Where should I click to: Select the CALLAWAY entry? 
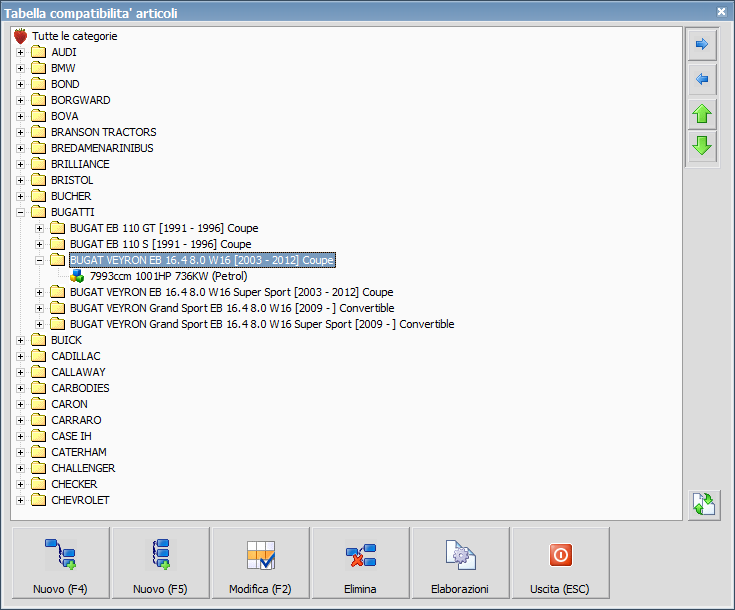click(78, 372)
